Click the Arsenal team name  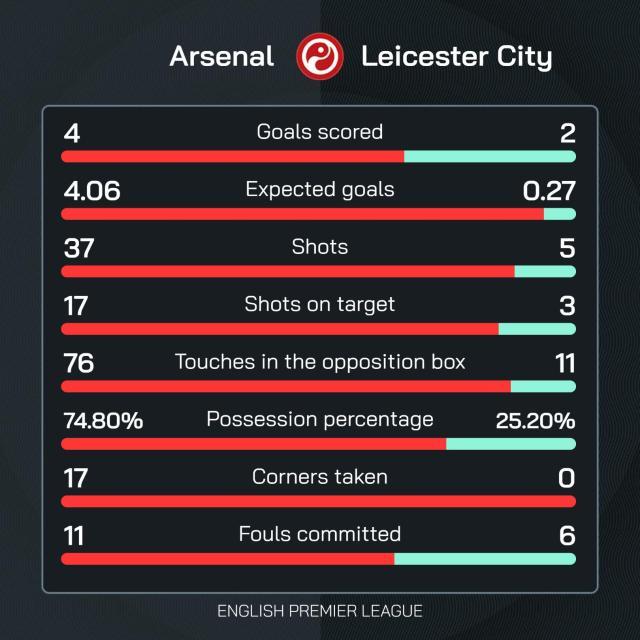[222, 57]
